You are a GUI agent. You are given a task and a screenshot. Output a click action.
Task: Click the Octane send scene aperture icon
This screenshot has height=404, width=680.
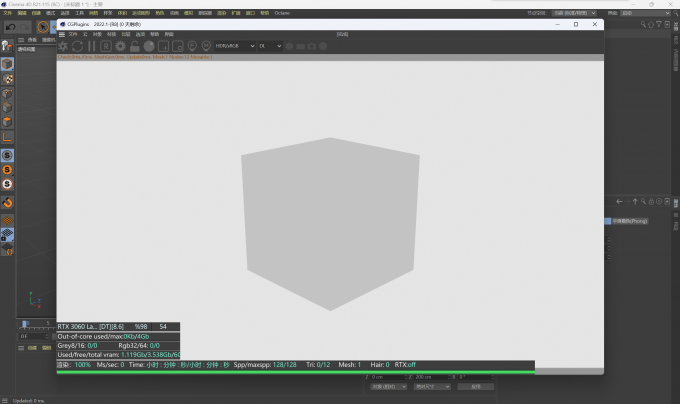[x=63, y=46]
